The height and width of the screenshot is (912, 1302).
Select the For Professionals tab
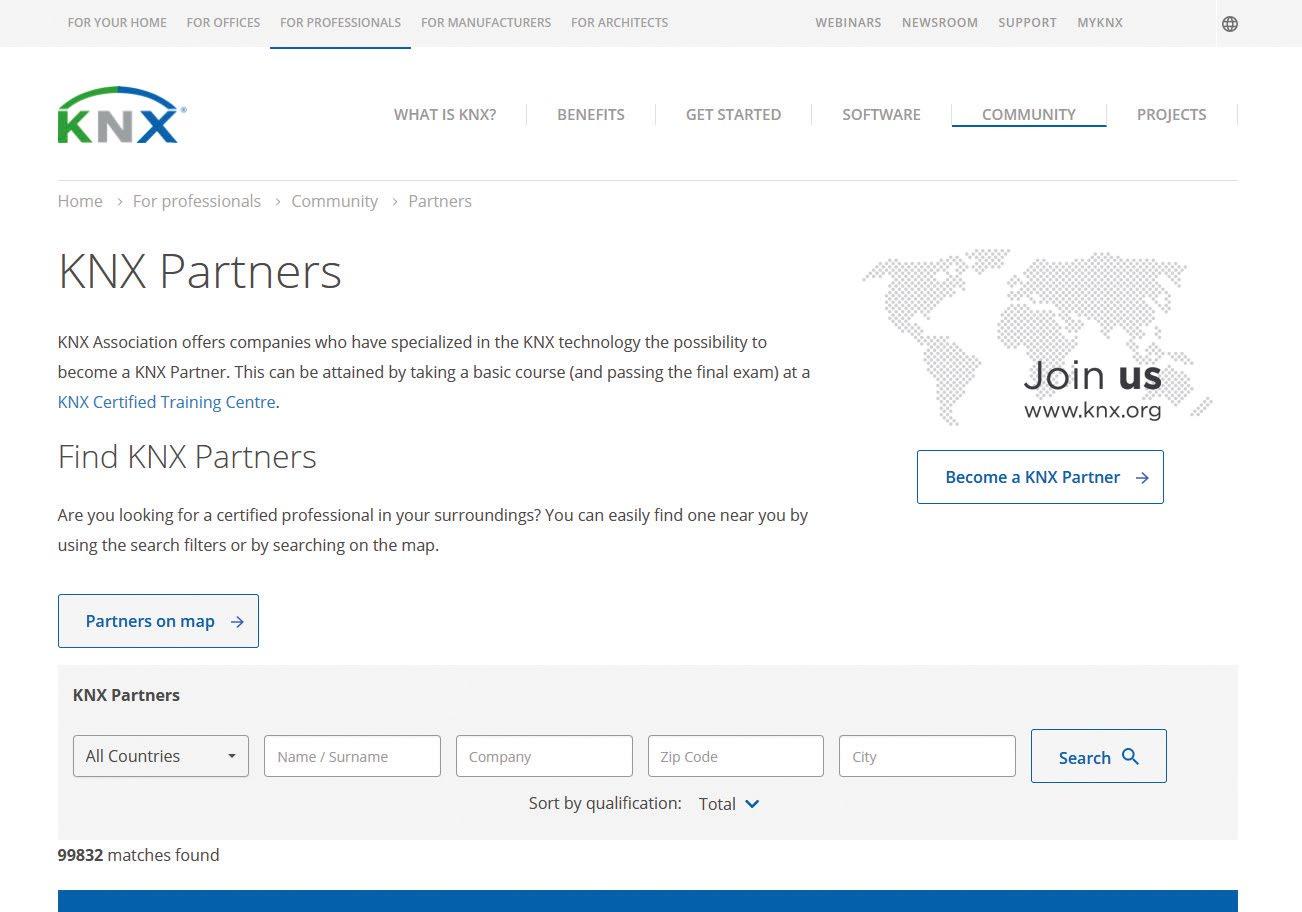pos(340,22)
